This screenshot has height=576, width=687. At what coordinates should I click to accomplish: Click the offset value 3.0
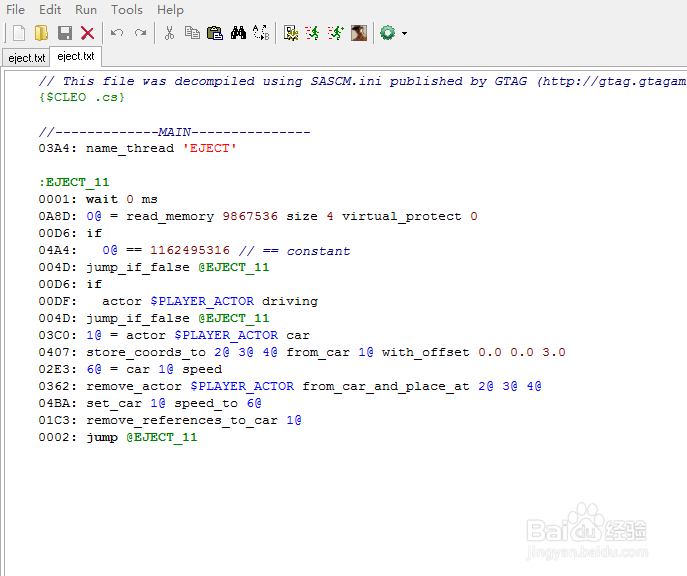click(x=553, y=353)
